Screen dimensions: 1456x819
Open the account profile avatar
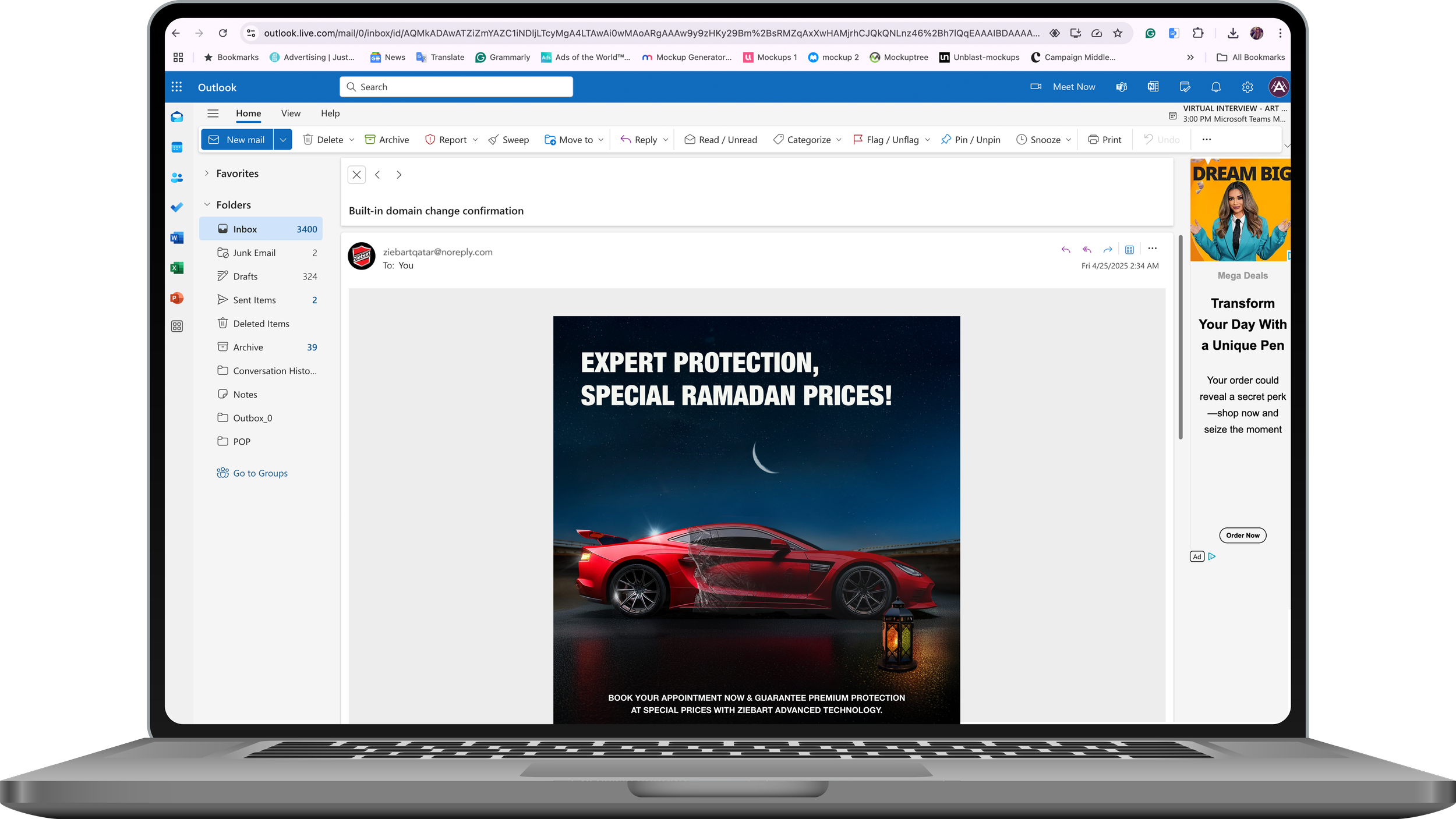click(1279, 87)
